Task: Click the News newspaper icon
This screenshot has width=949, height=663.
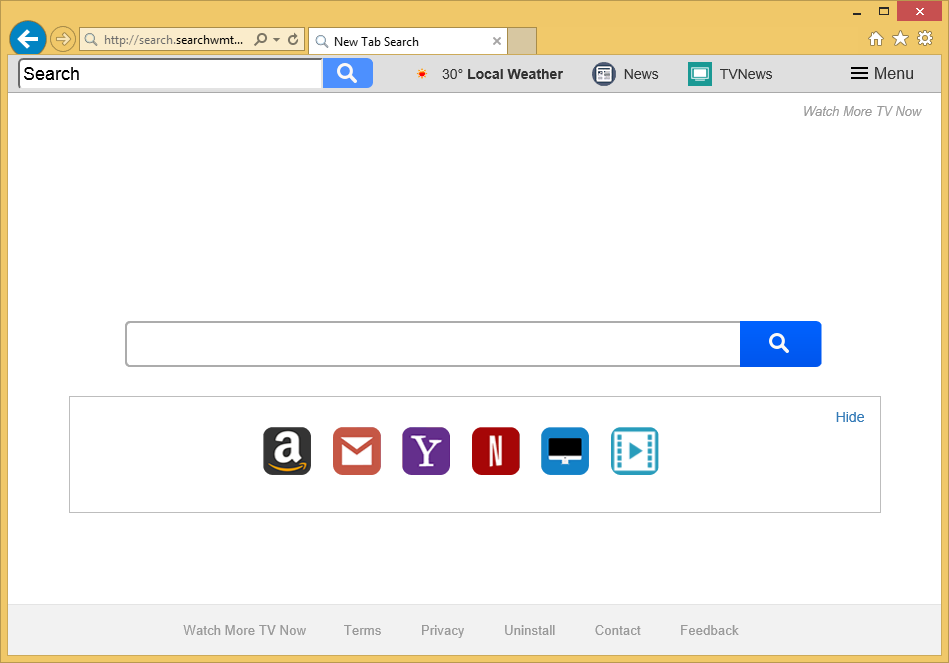Action: 603,74
